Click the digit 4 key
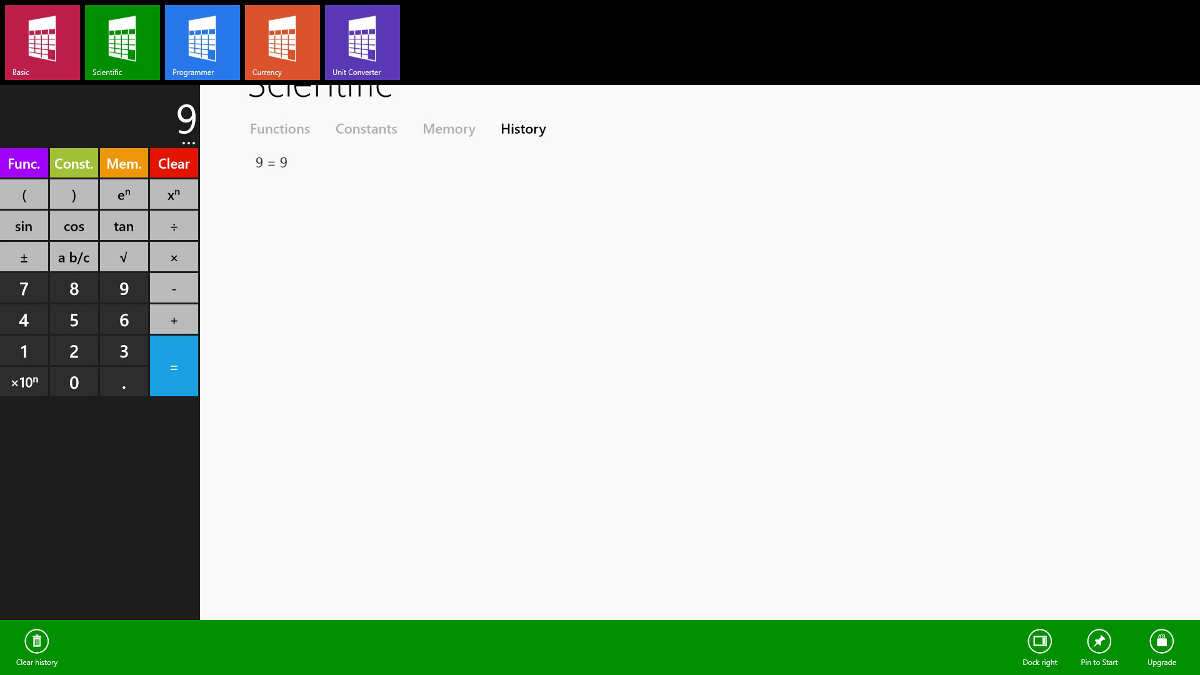 coord(24,320)
